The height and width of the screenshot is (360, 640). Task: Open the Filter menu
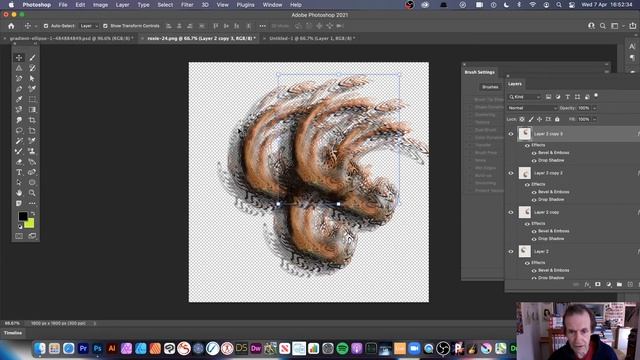187,5
